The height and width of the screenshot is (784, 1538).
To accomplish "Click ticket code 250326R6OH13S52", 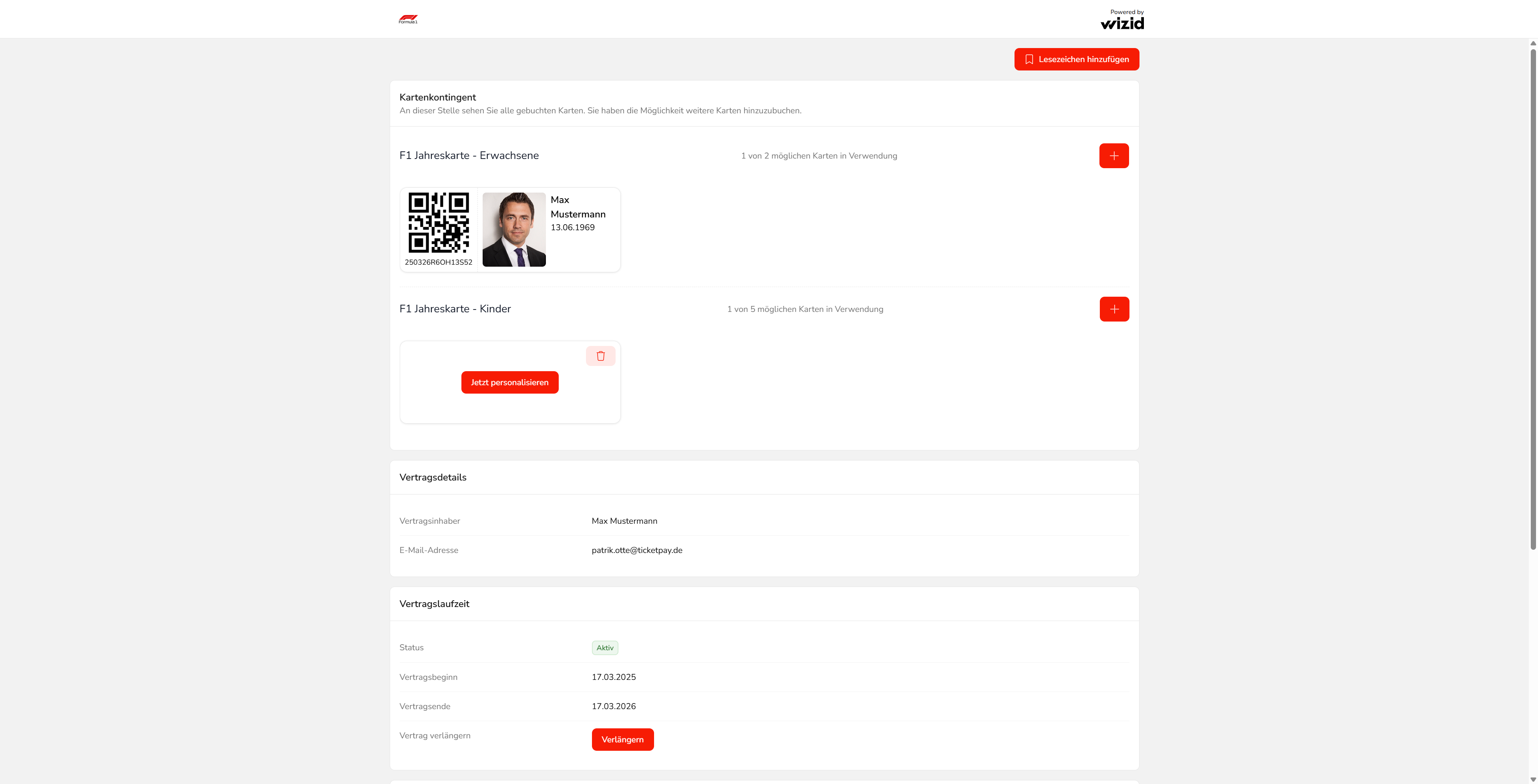I will point(438,262).
